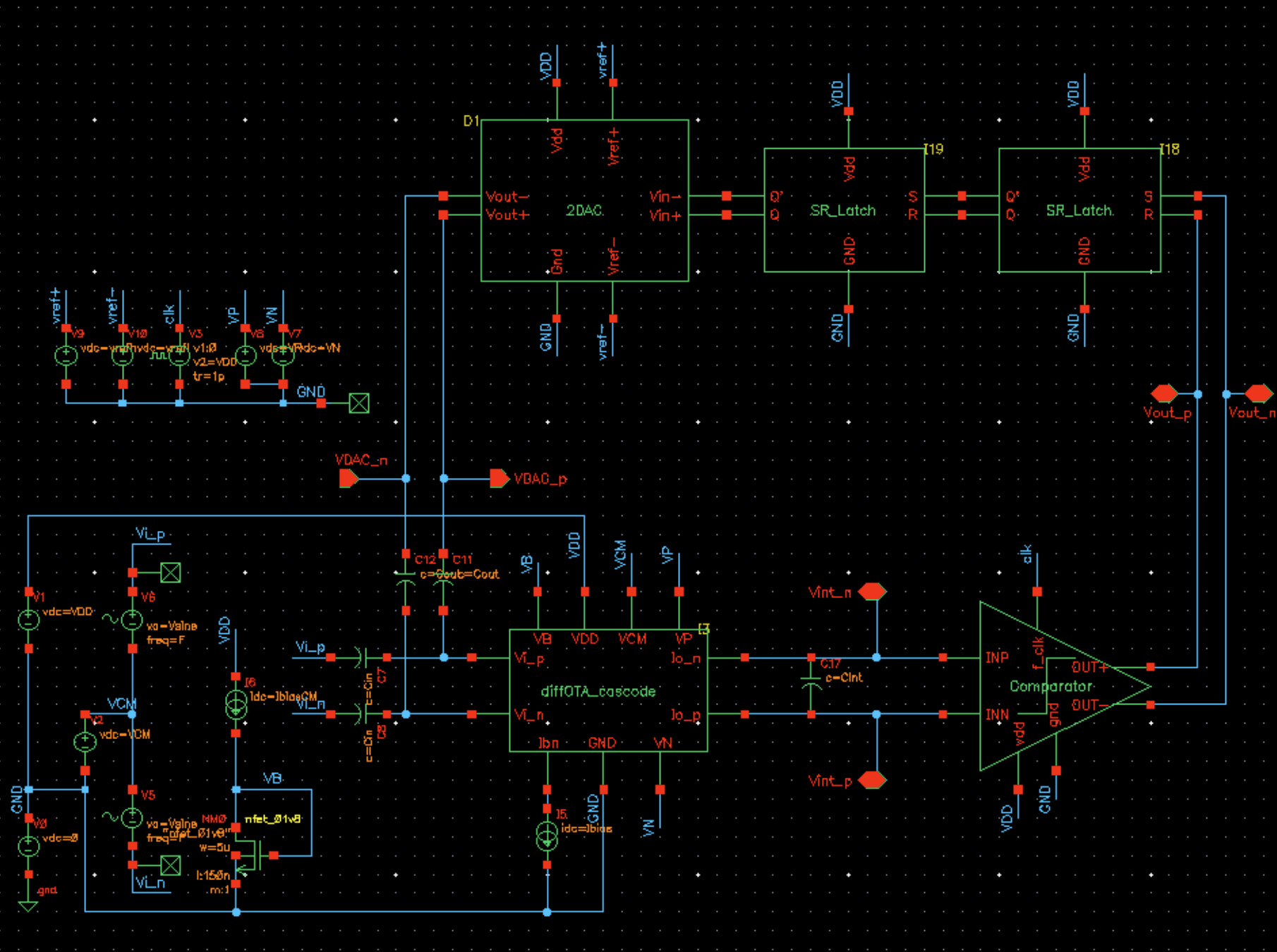
Task: Click the INP label on Comparator
Action: [x=997, y=657]
